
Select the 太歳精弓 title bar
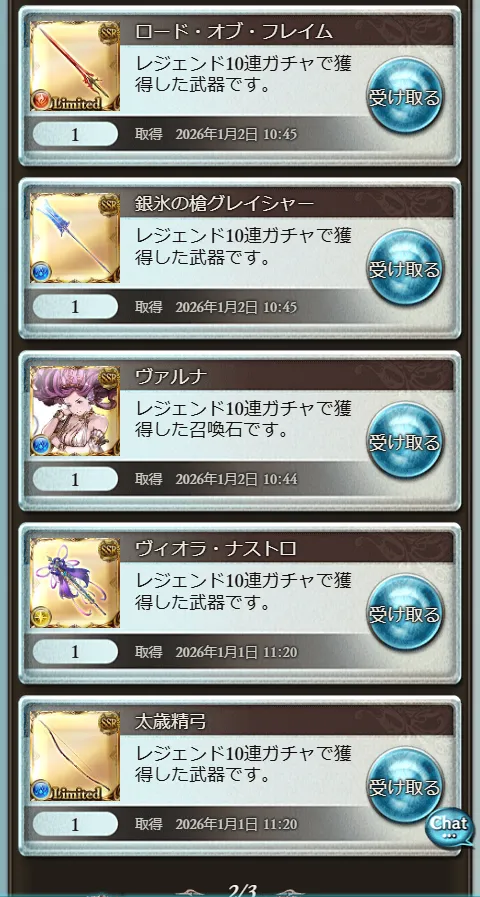287,721
